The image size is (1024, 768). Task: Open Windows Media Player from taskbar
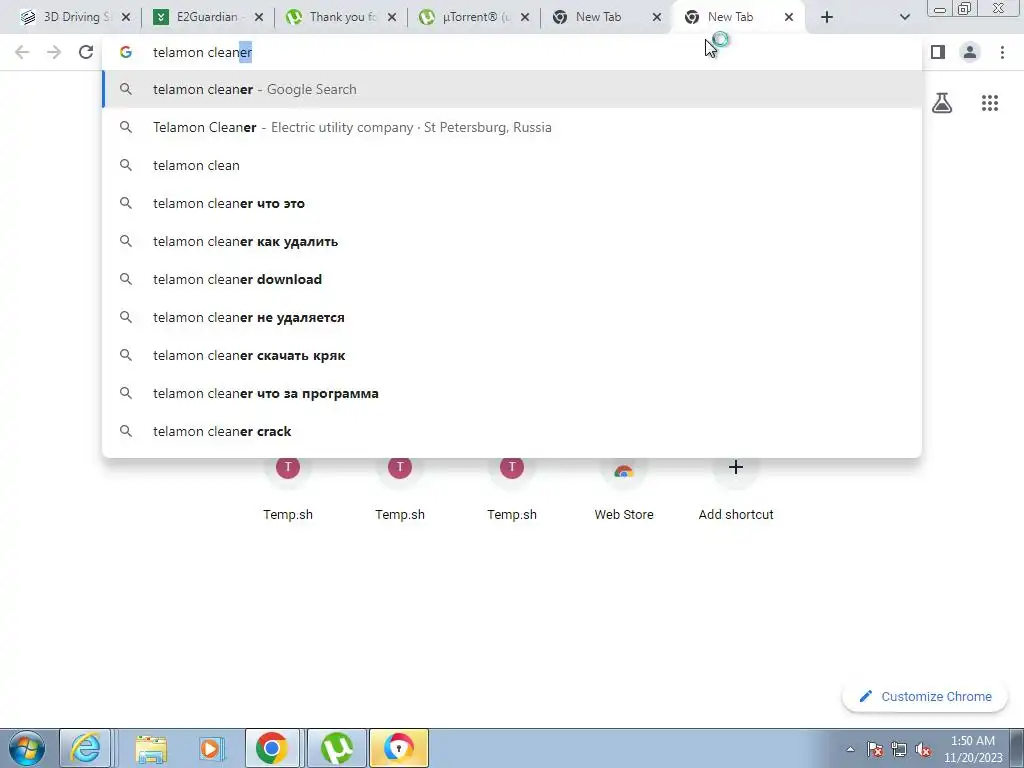[x=211, y=748]
